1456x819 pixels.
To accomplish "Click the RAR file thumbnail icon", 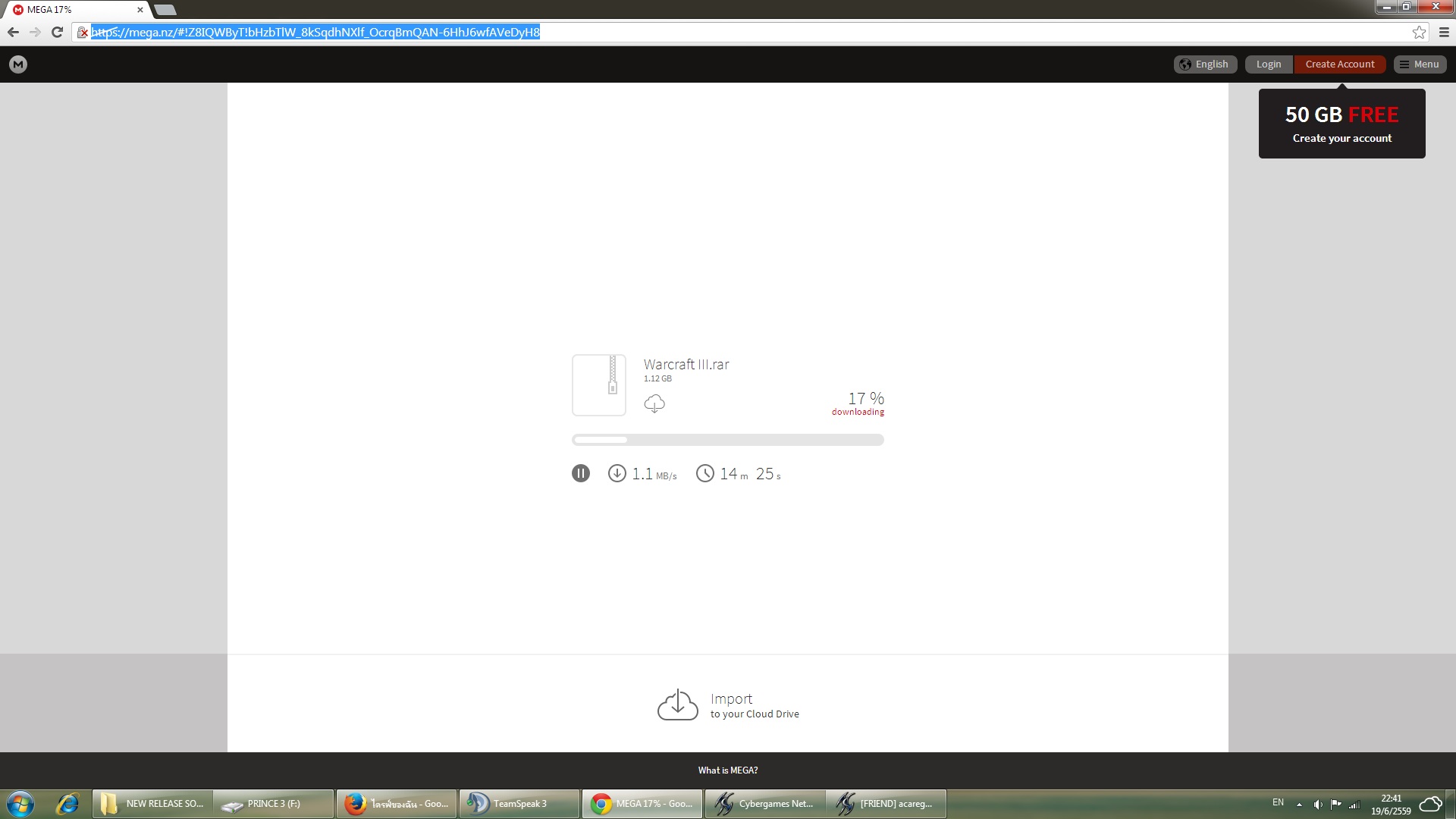I will 599,385.
